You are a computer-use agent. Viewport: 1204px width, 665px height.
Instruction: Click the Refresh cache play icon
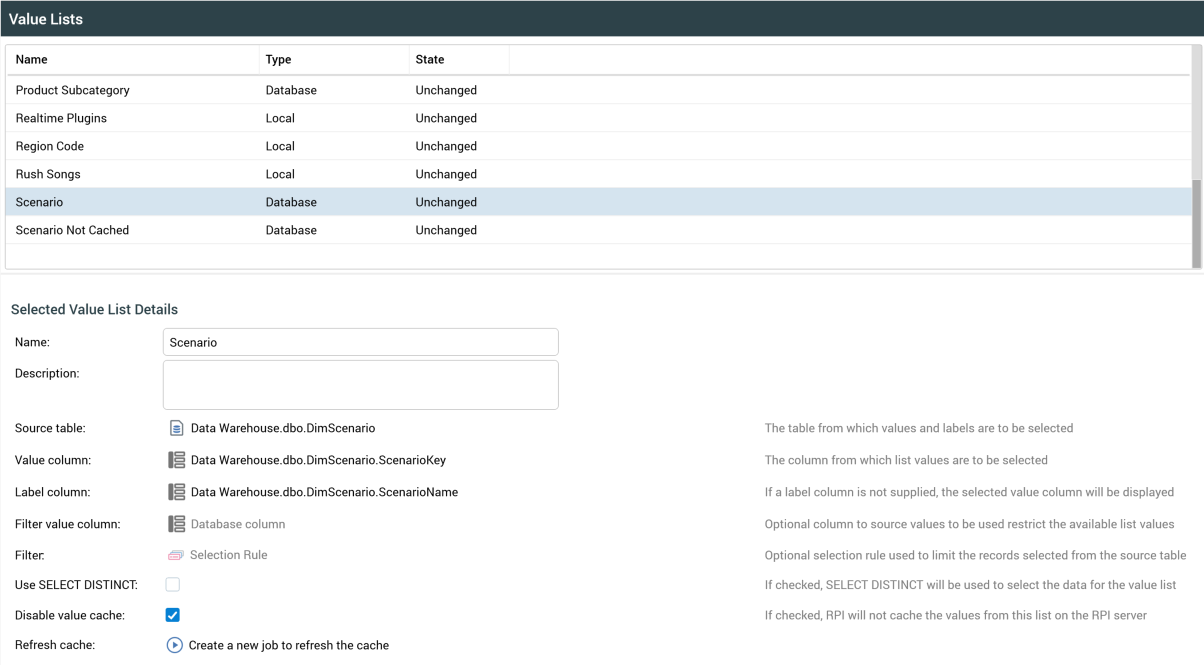(x=175, y=645)
